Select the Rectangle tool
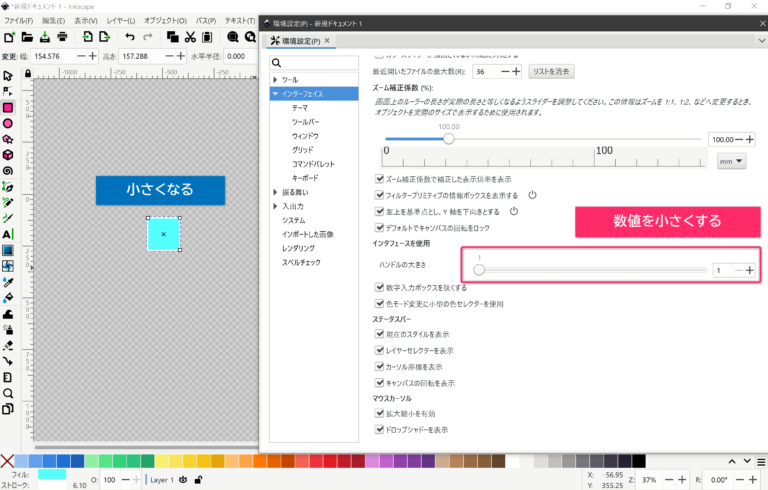 [8, 108]
